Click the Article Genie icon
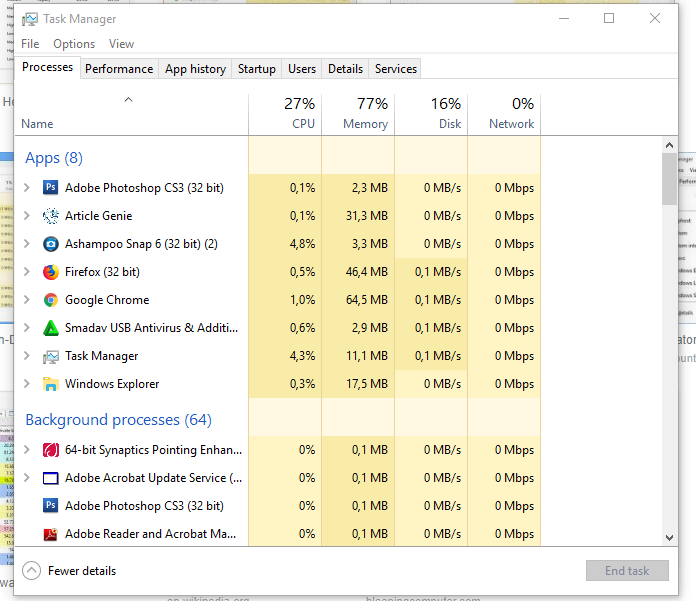The width and height of the screenshot is (696, 601). (51, 216)
